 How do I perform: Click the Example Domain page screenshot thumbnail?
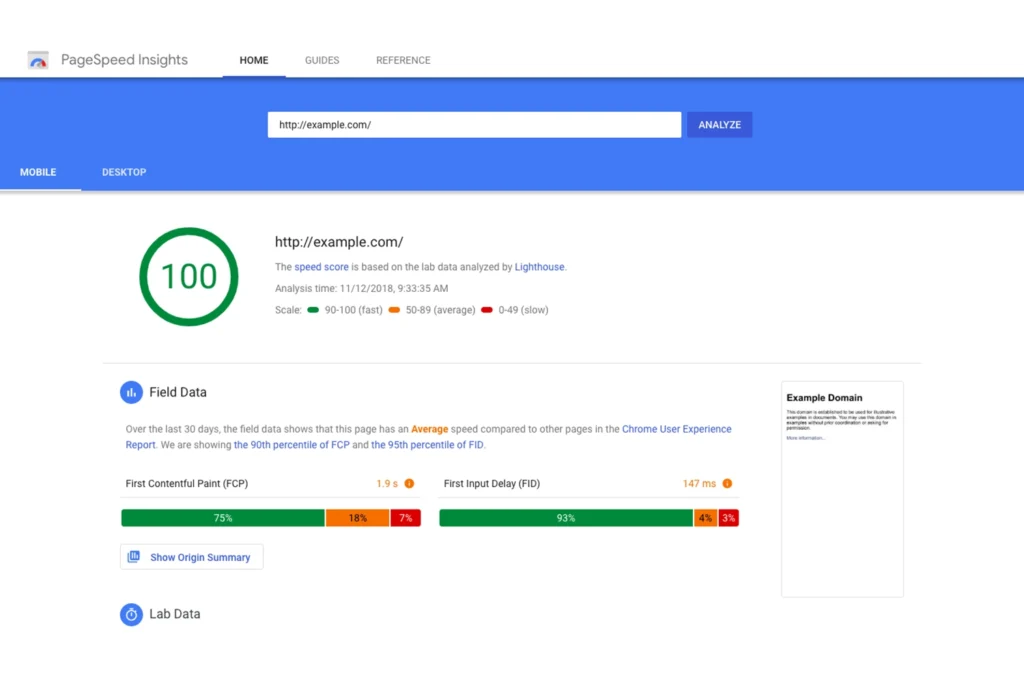(x=842, y=489)
